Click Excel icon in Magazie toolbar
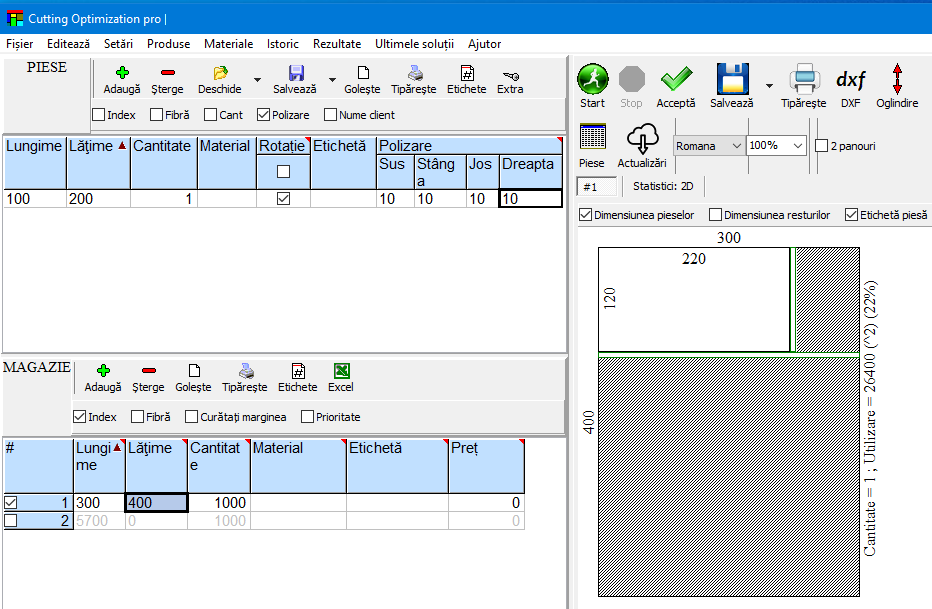The width and height of the screenshot is (932, 609). click(x=341, y=371)
